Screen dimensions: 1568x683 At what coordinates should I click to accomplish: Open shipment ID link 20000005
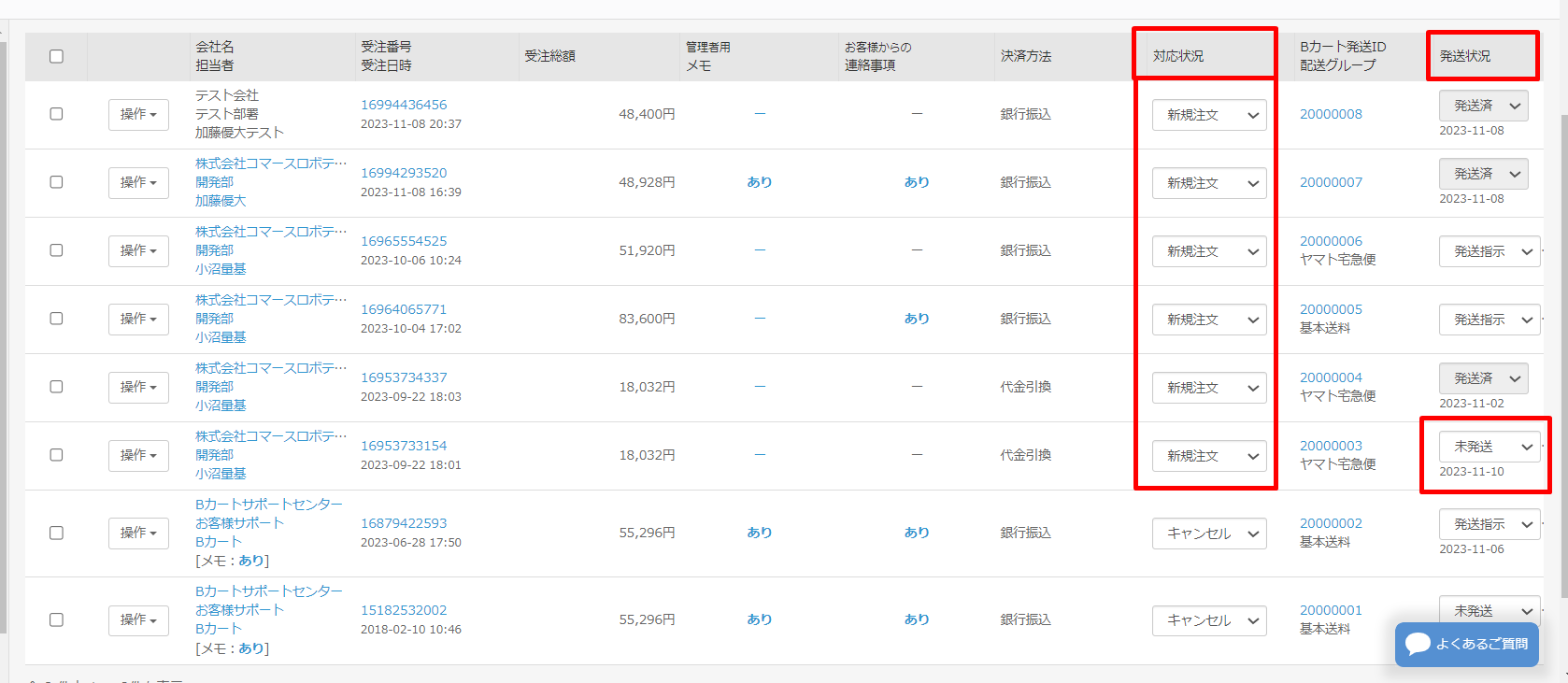pyautogui.click(x=1331, y=309)
